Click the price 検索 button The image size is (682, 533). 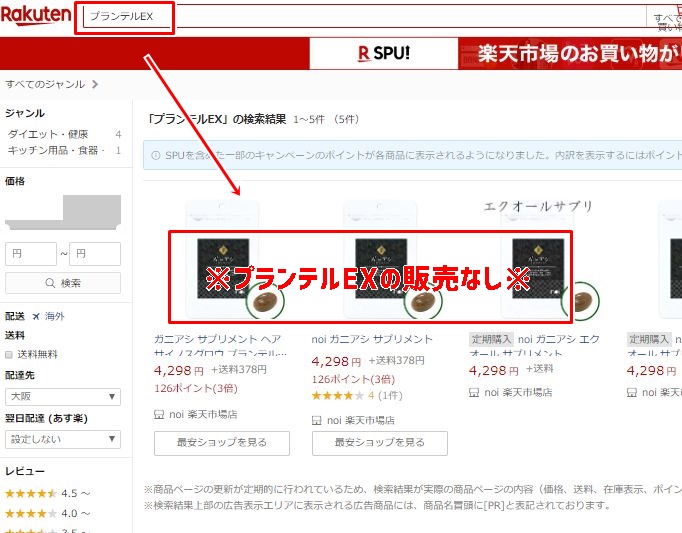[x=63, y=283]
